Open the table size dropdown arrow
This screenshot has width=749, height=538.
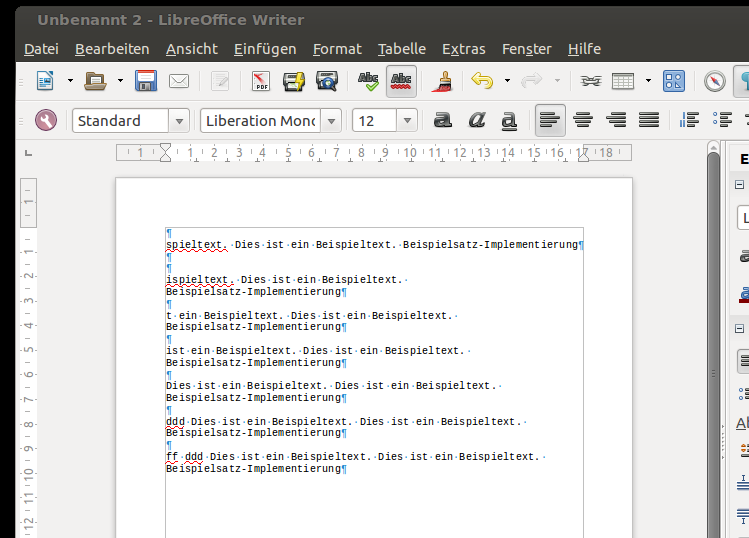point(648,81)
